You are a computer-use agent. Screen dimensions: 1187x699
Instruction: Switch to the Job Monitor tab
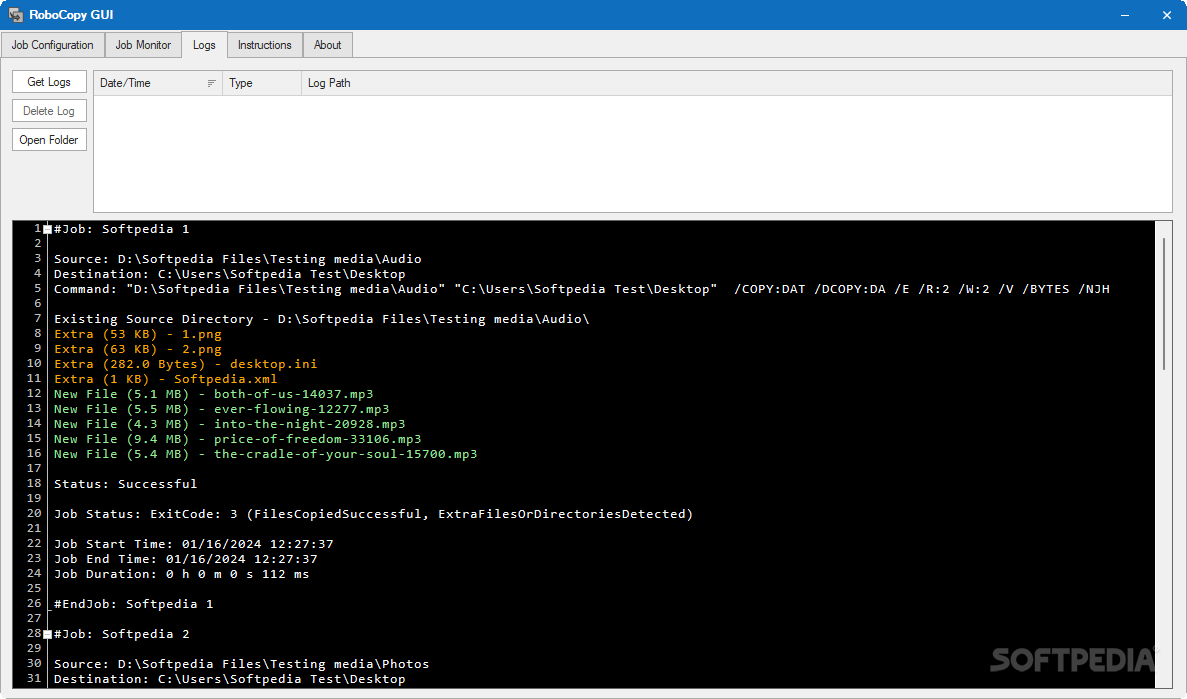[143, 45]
